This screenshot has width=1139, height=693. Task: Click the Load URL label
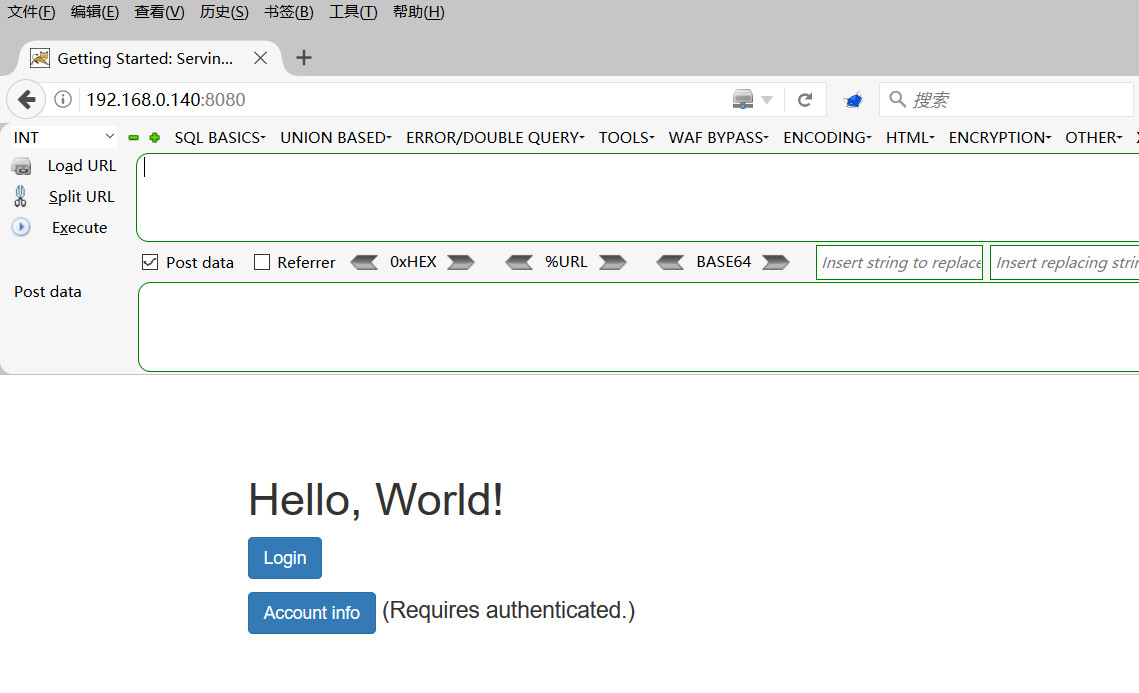point(81,166)
